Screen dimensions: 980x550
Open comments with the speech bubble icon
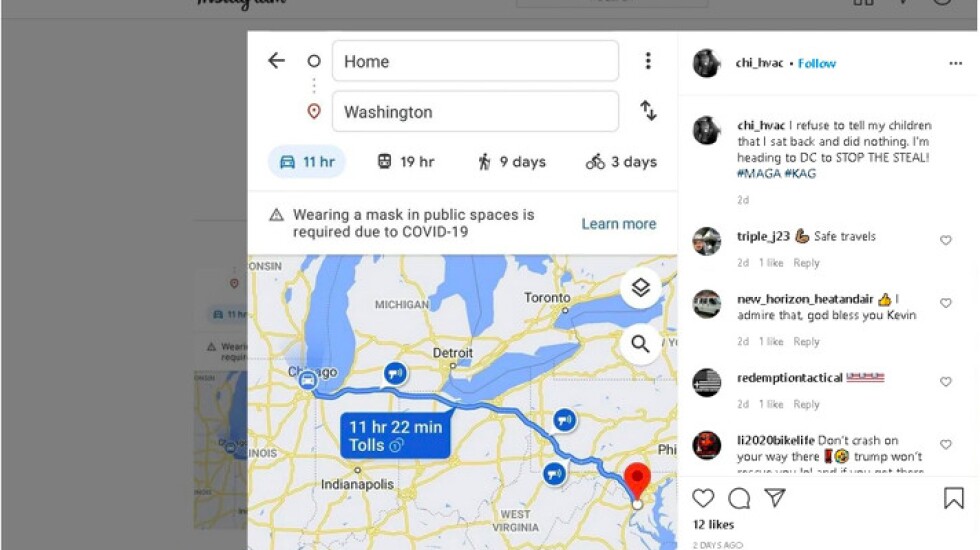click(x=739, y=498)
